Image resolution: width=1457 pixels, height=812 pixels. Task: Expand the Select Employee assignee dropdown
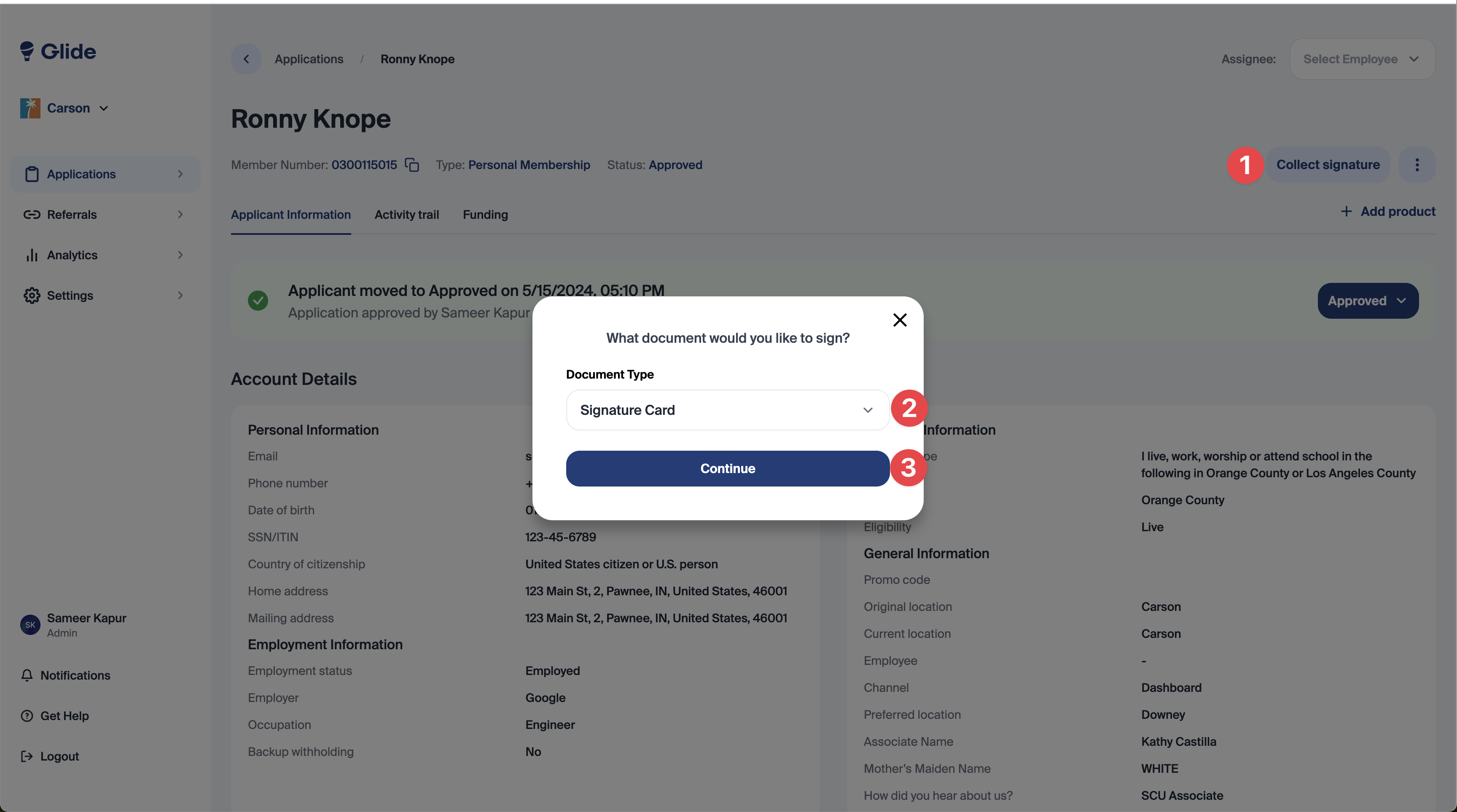1361,59
